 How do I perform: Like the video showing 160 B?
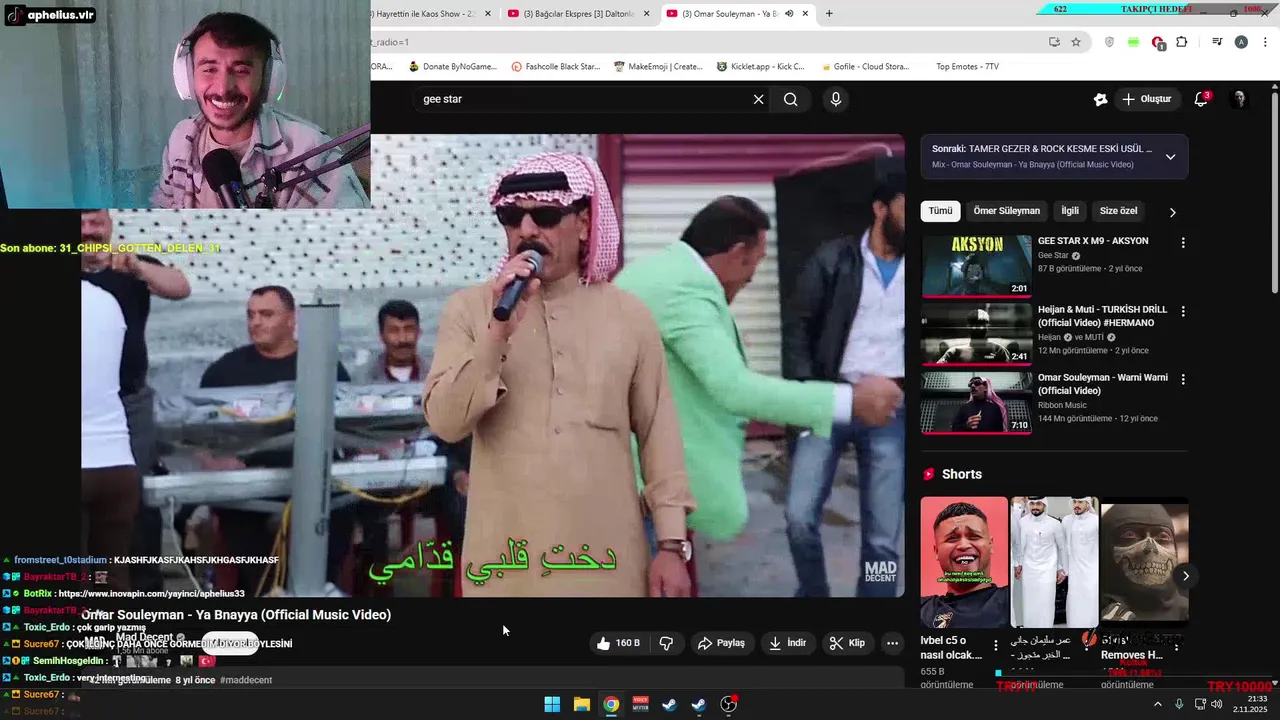(618, 643)
